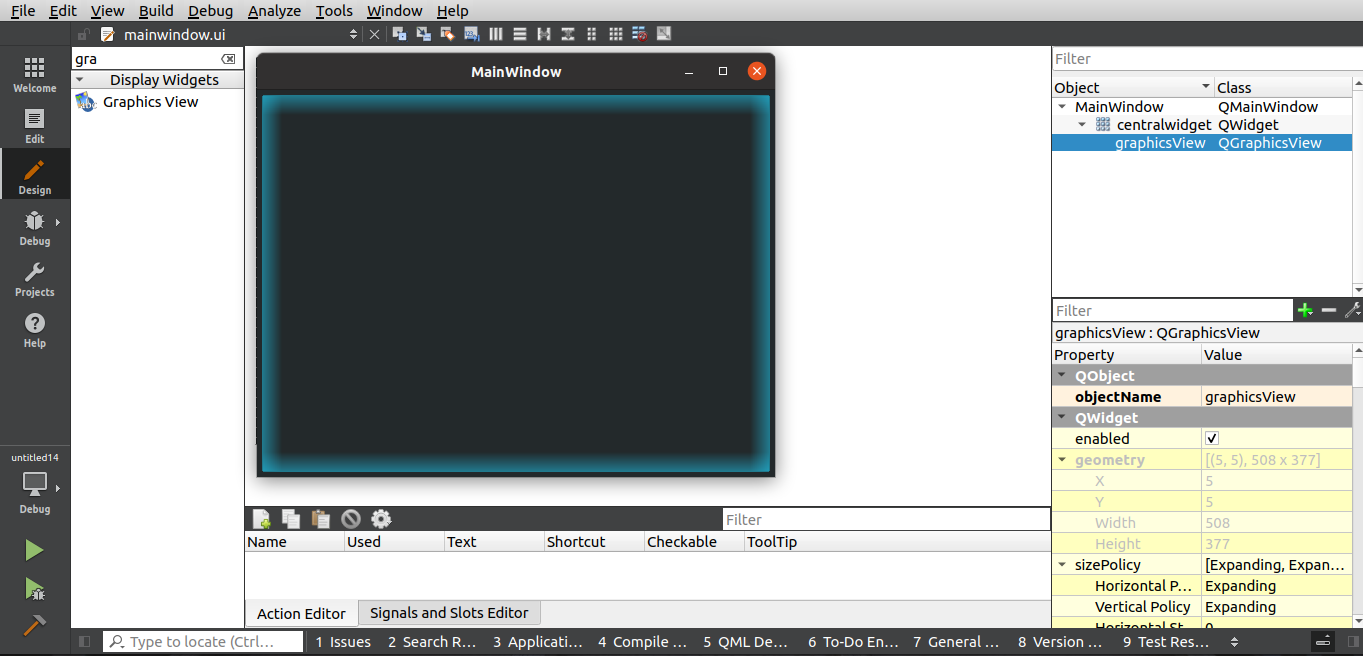This screenshot has height=656, width=1363.
Task: Apply Form Layout toolbar icon
Action: [591, 34]
